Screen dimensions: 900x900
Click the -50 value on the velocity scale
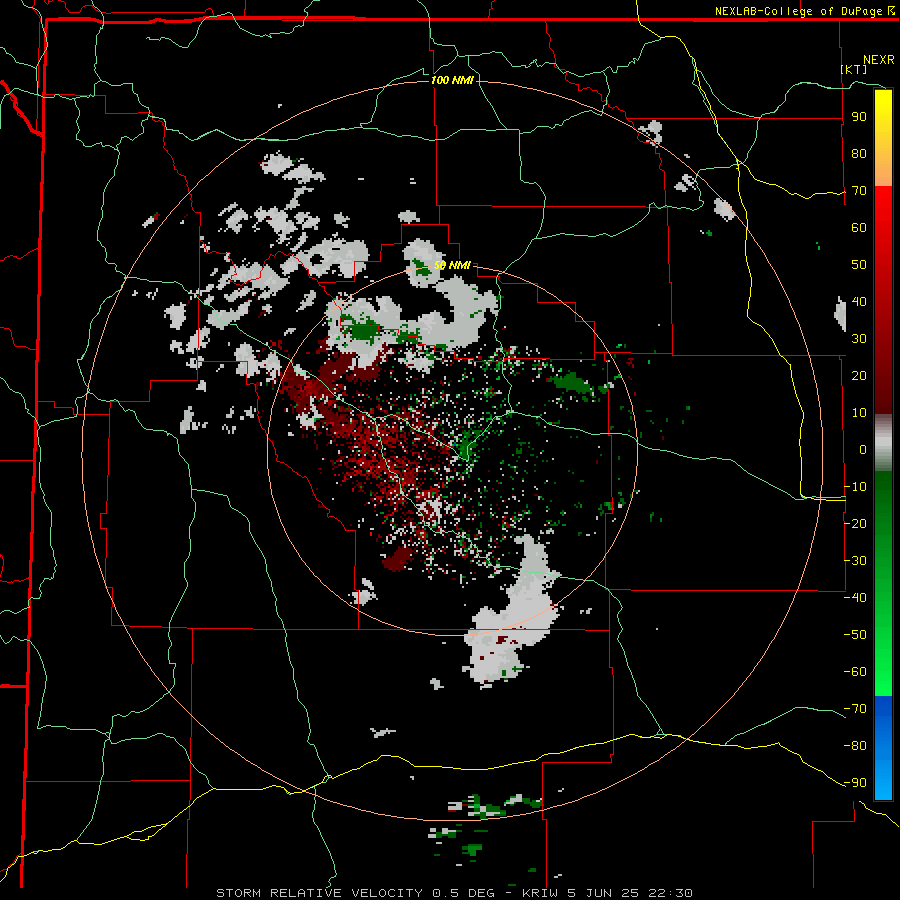pos(855,634)
